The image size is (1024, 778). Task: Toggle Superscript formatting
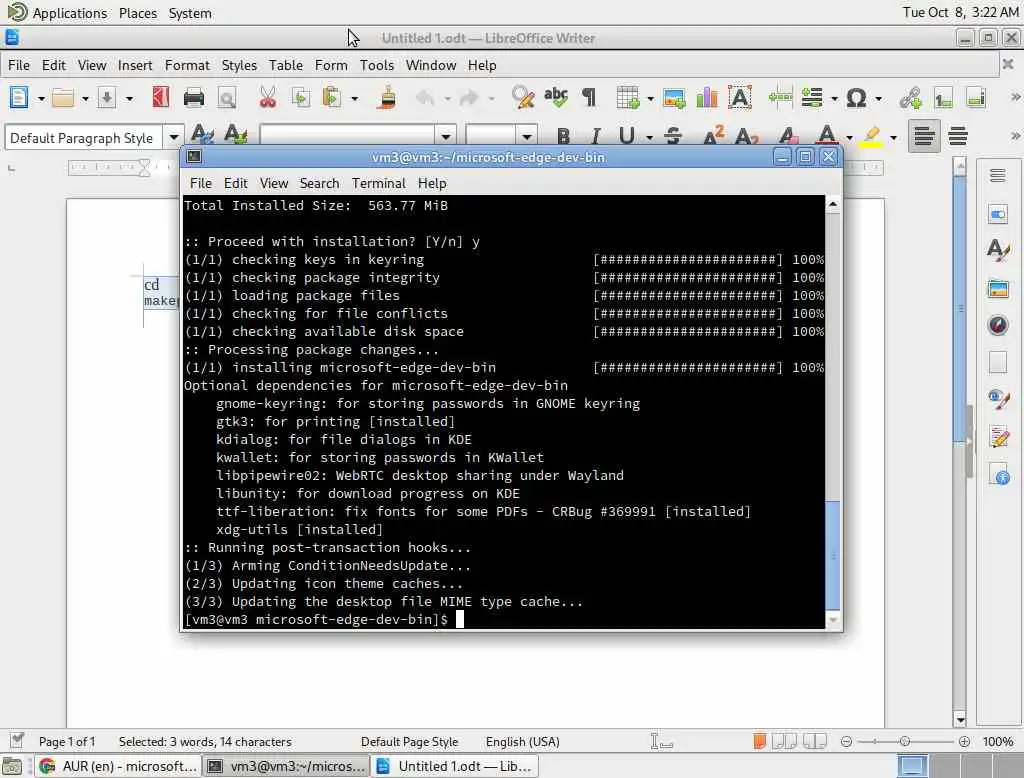[713, 136]
